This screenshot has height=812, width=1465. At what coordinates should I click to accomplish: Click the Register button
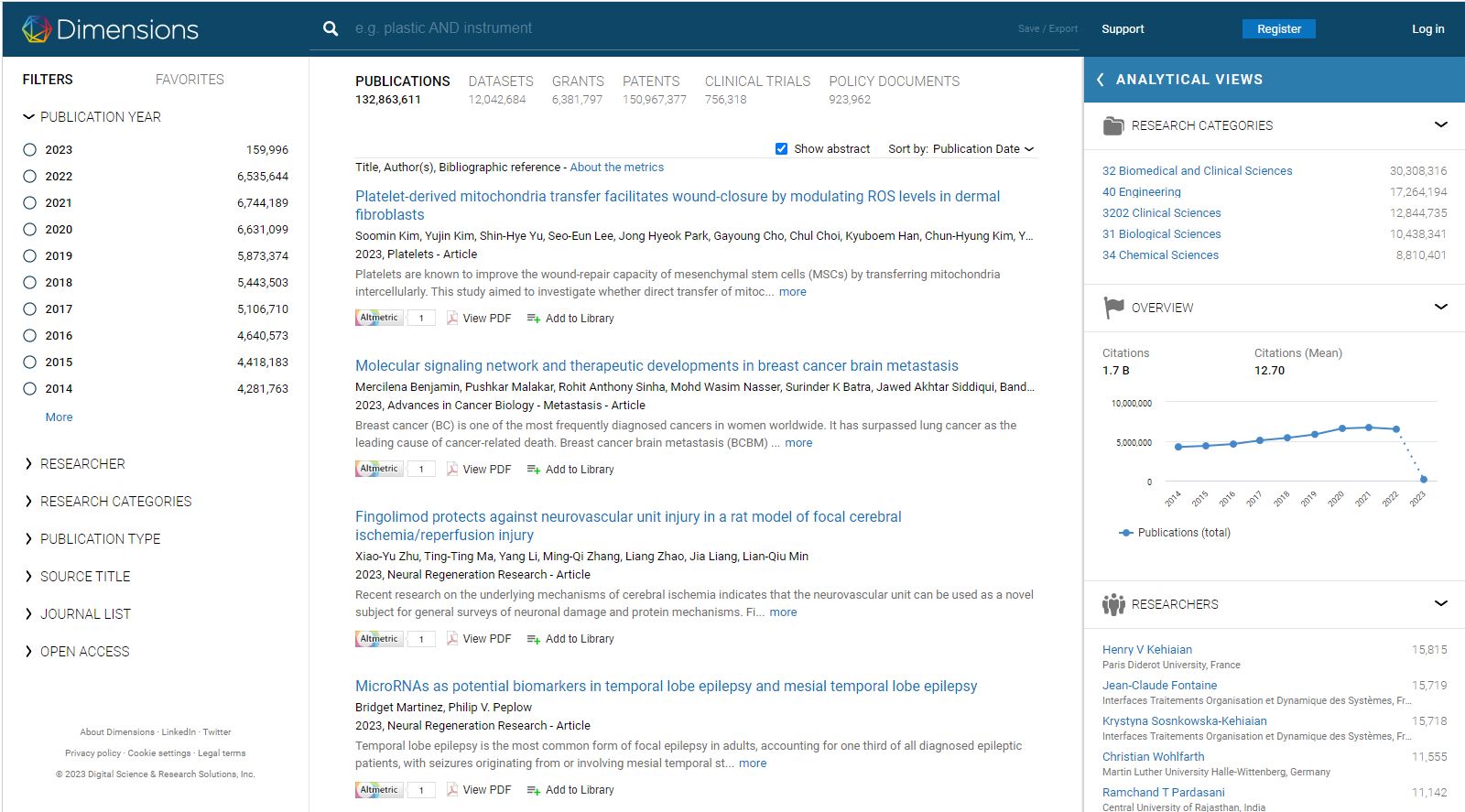click(1278, 29)
